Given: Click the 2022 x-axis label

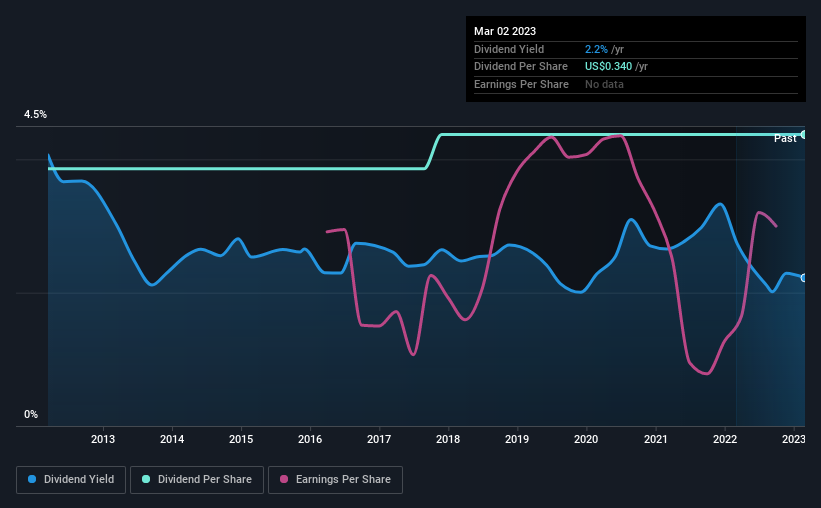Looking at the screenshot, I should [x=725, y=439].
